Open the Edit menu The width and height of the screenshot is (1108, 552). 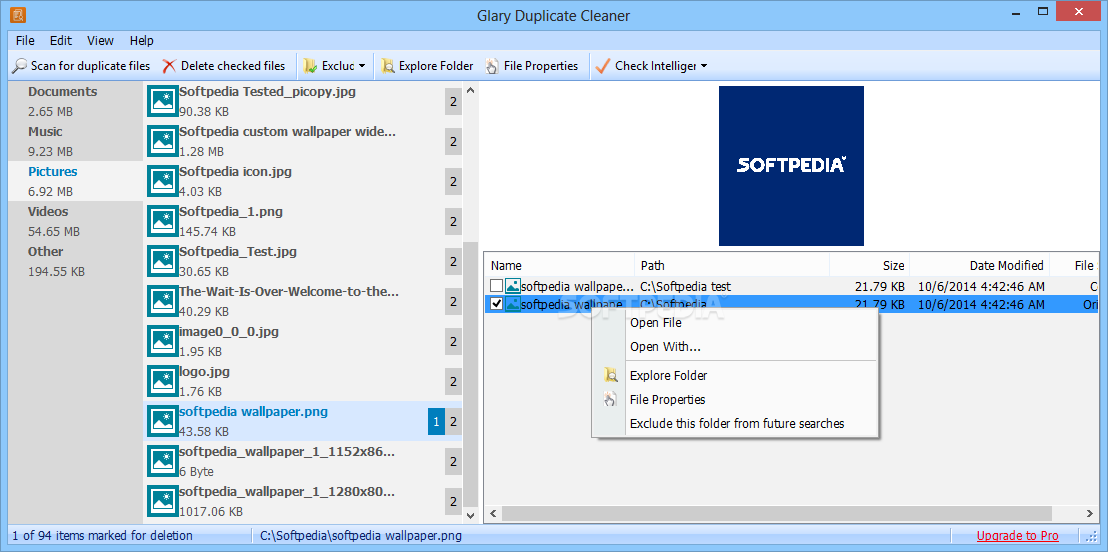pos(61,40)
